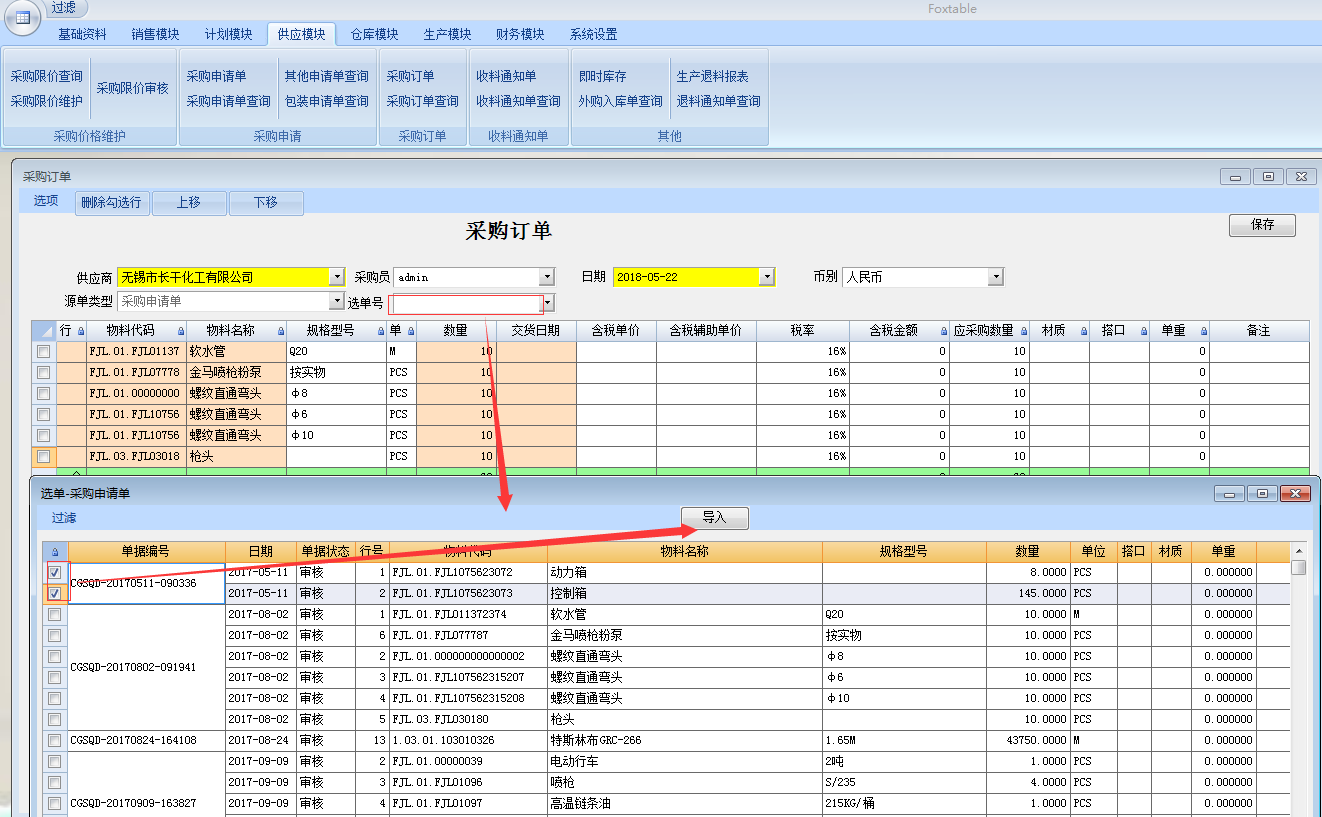
Task: Tick the checkbox for 软水管 order row
Action: [43, 352]
